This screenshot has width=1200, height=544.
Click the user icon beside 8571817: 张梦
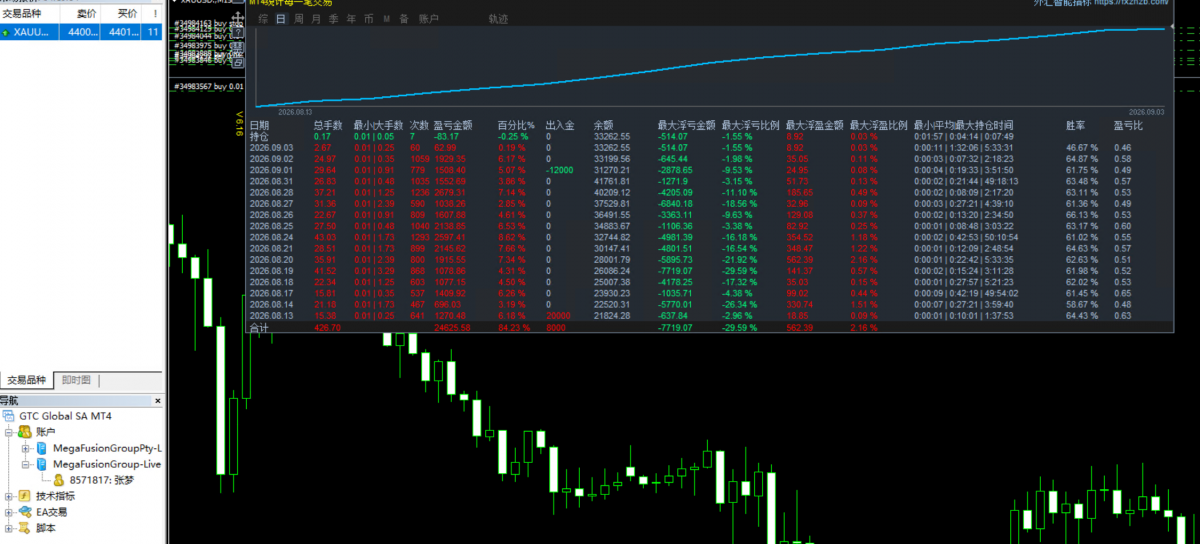[58, 480]
